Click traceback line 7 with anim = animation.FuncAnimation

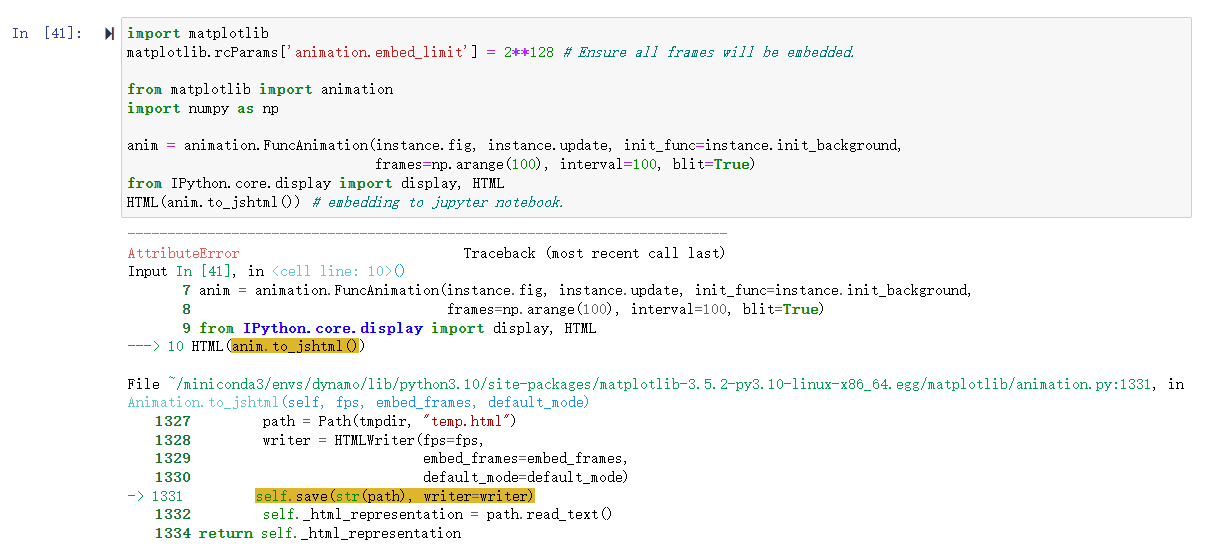(577, 290)
